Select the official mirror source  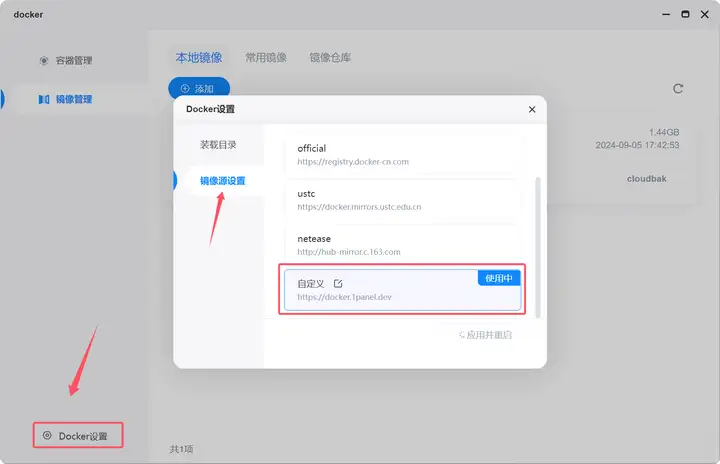point(402,154)
